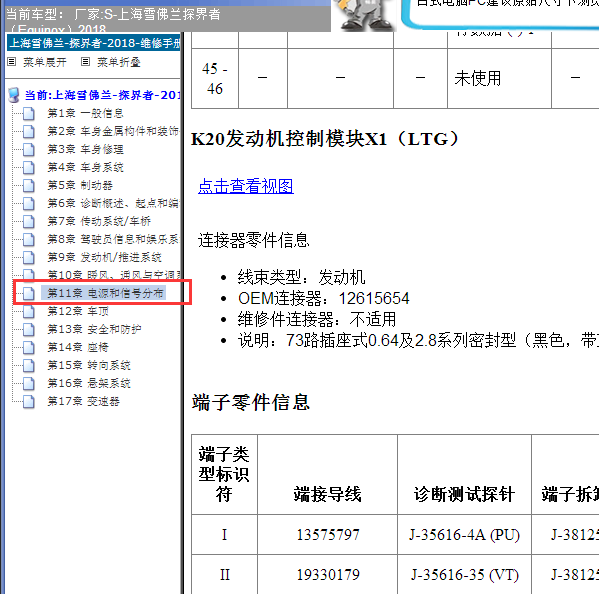Click the 45 - 46 table cell
Image resolution: width=599 pixels, height=594 pixels.
tap(215, 79)
